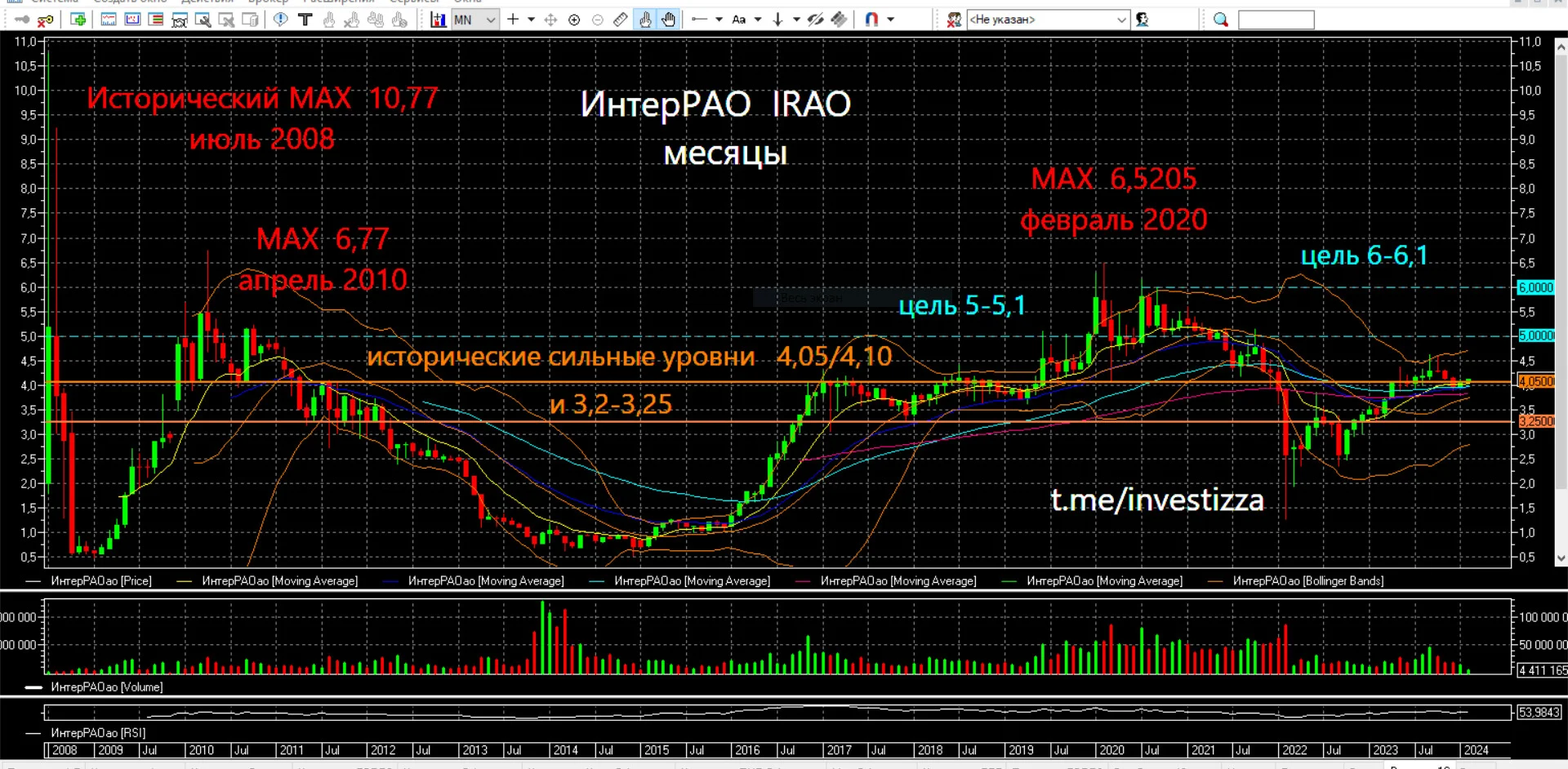Click the clients with red cross icon
This screenshot has width=1568, height=769.
953,20
